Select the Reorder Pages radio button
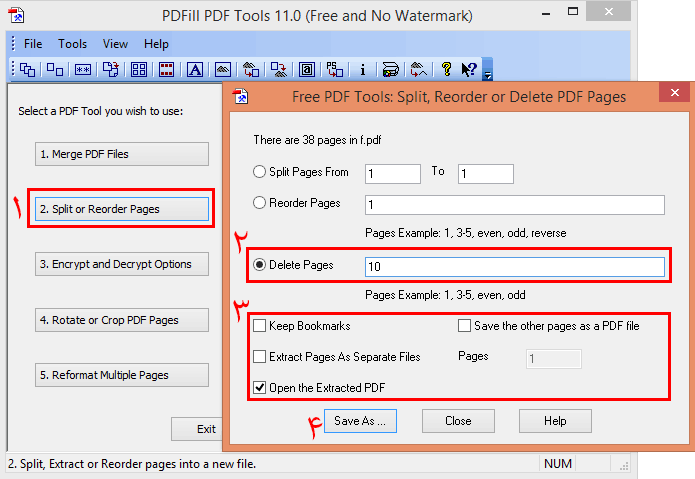695x479 pixels. point(259,203)
